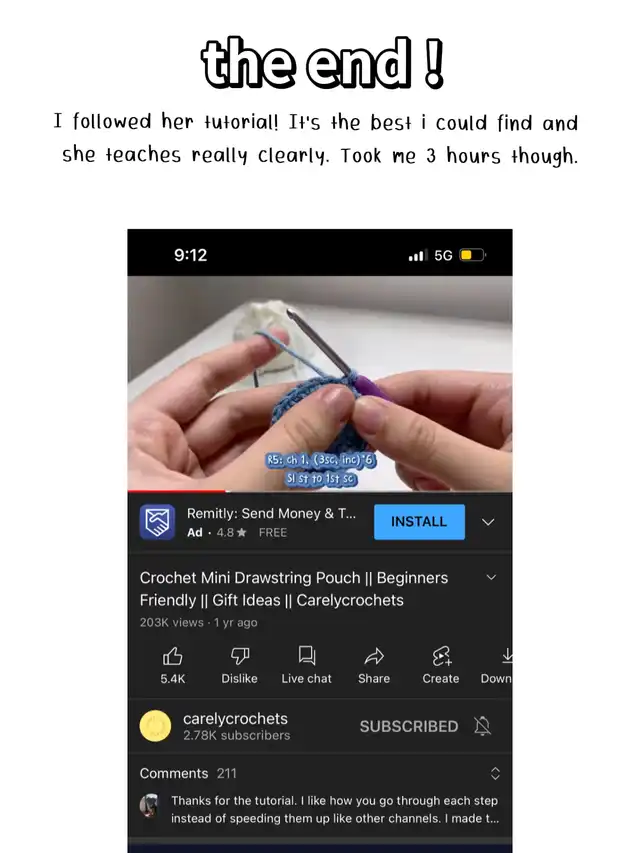Expand the video description chevron

click(491, 577)
